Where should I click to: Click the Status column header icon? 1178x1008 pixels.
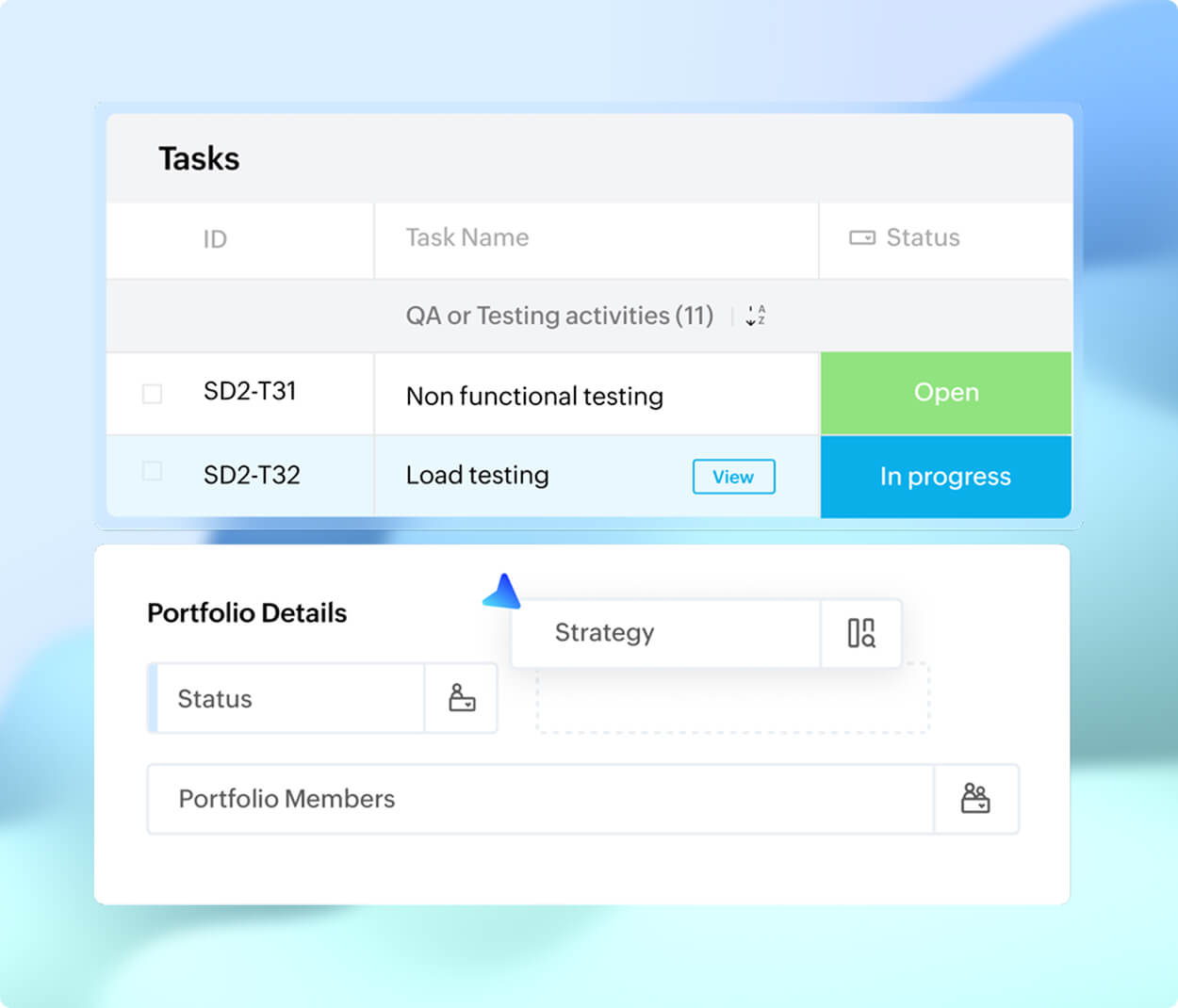861,238
